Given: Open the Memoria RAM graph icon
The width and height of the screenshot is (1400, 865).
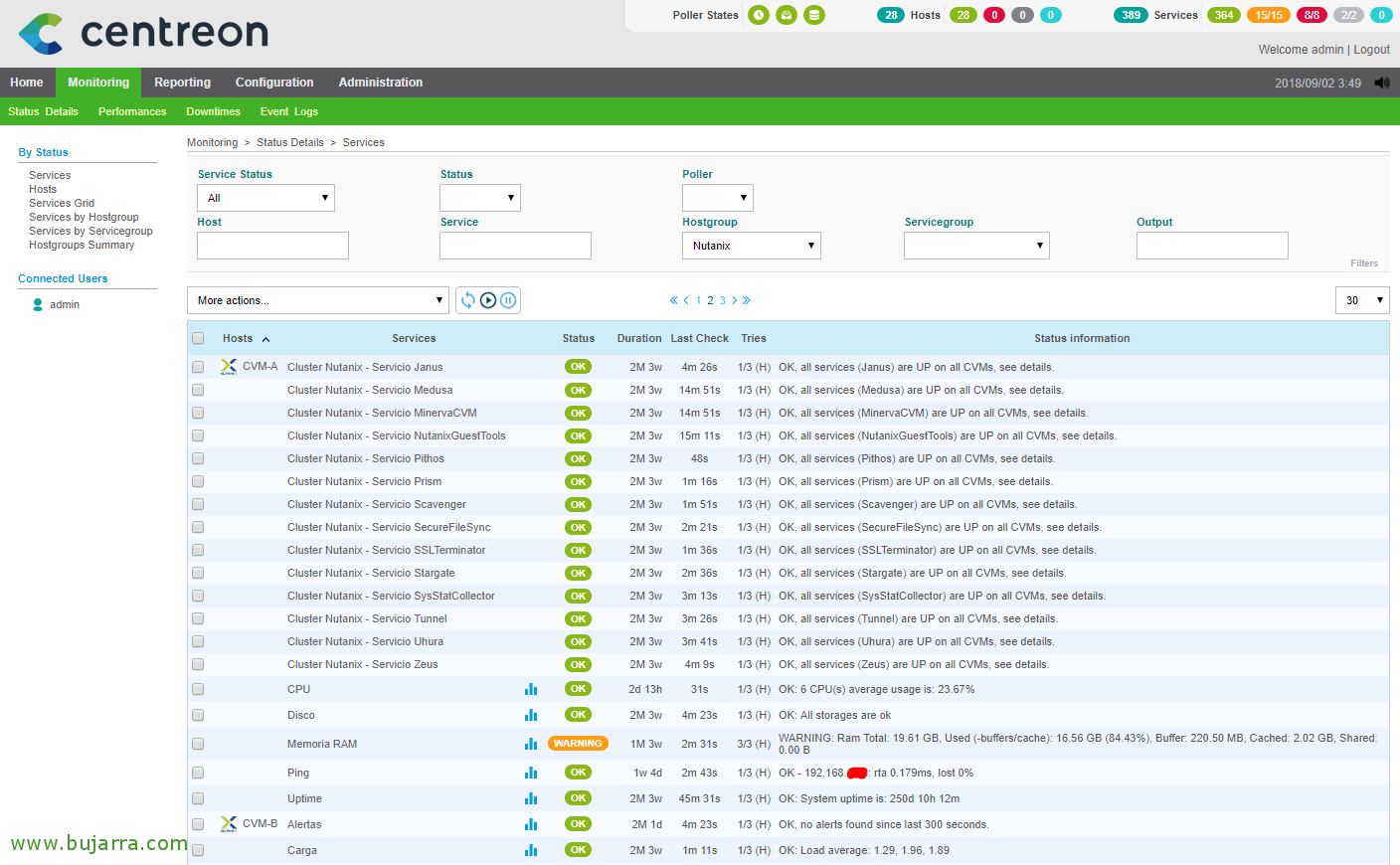Looking at the screenshot, I should point(531,744).
